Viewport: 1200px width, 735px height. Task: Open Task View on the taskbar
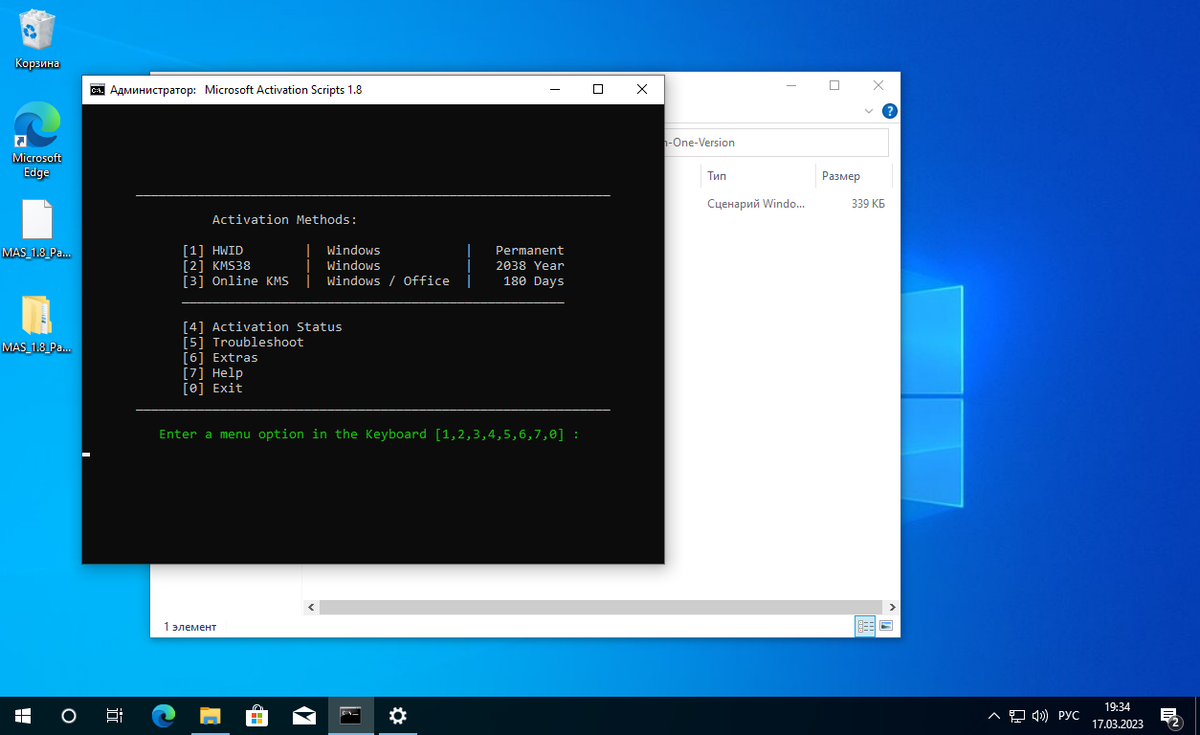point(115,715)
